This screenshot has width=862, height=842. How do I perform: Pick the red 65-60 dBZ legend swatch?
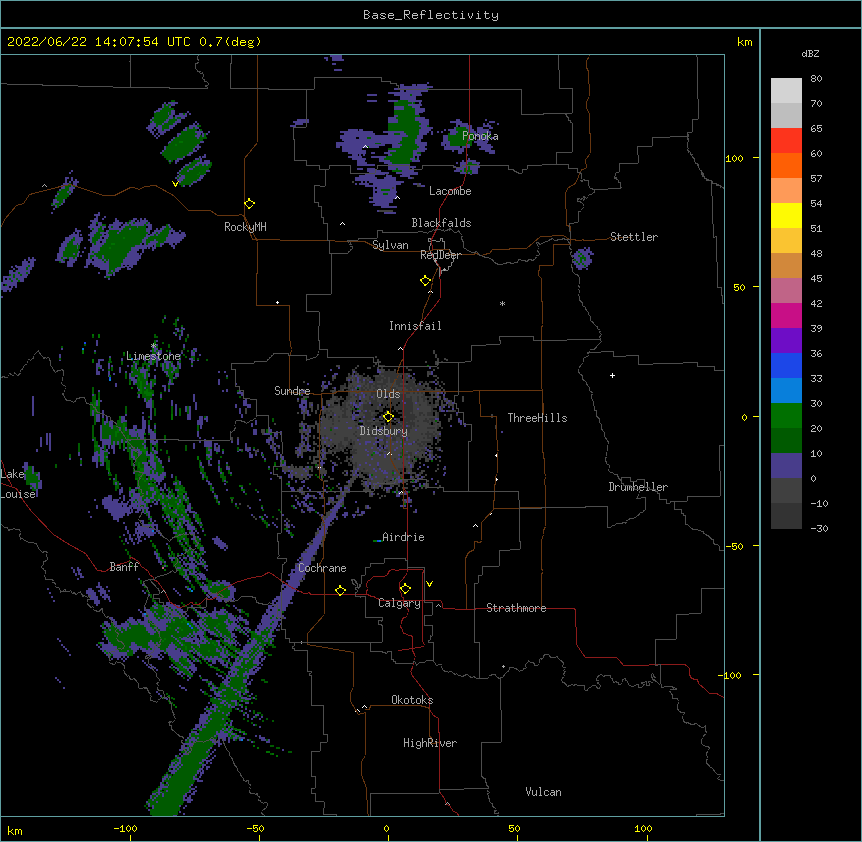coord(786,141)
